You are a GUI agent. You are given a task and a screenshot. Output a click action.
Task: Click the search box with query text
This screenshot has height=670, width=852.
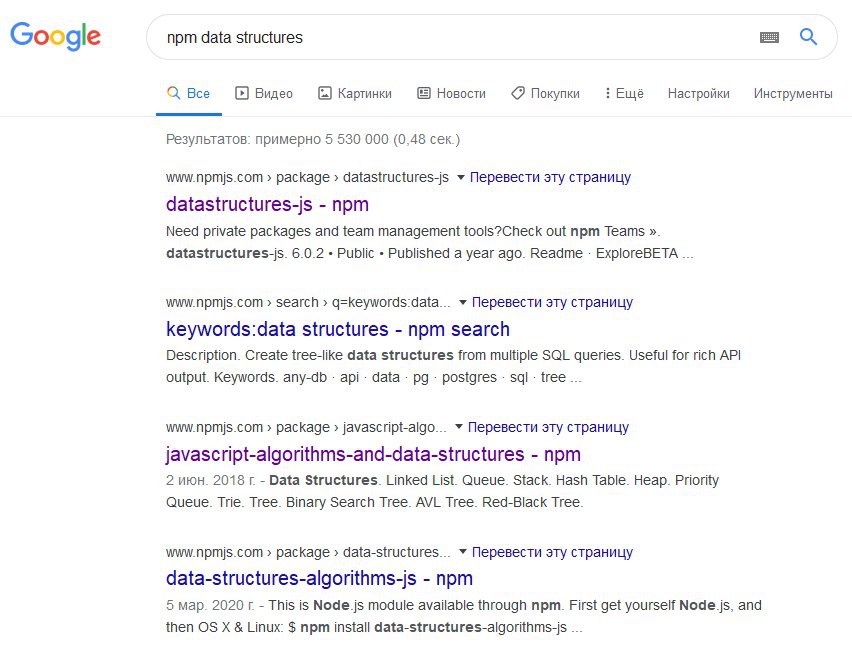tap(450, 37)
